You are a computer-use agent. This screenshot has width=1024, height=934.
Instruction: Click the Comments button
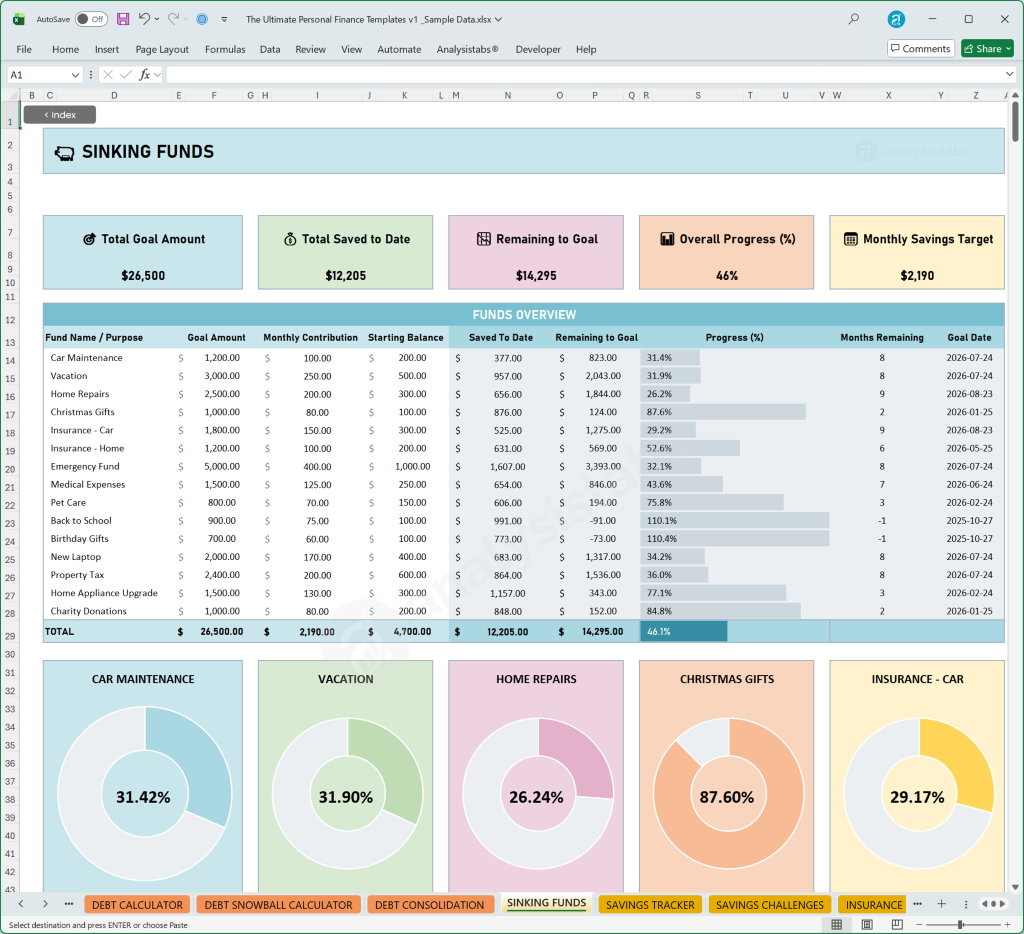point(919,48)
